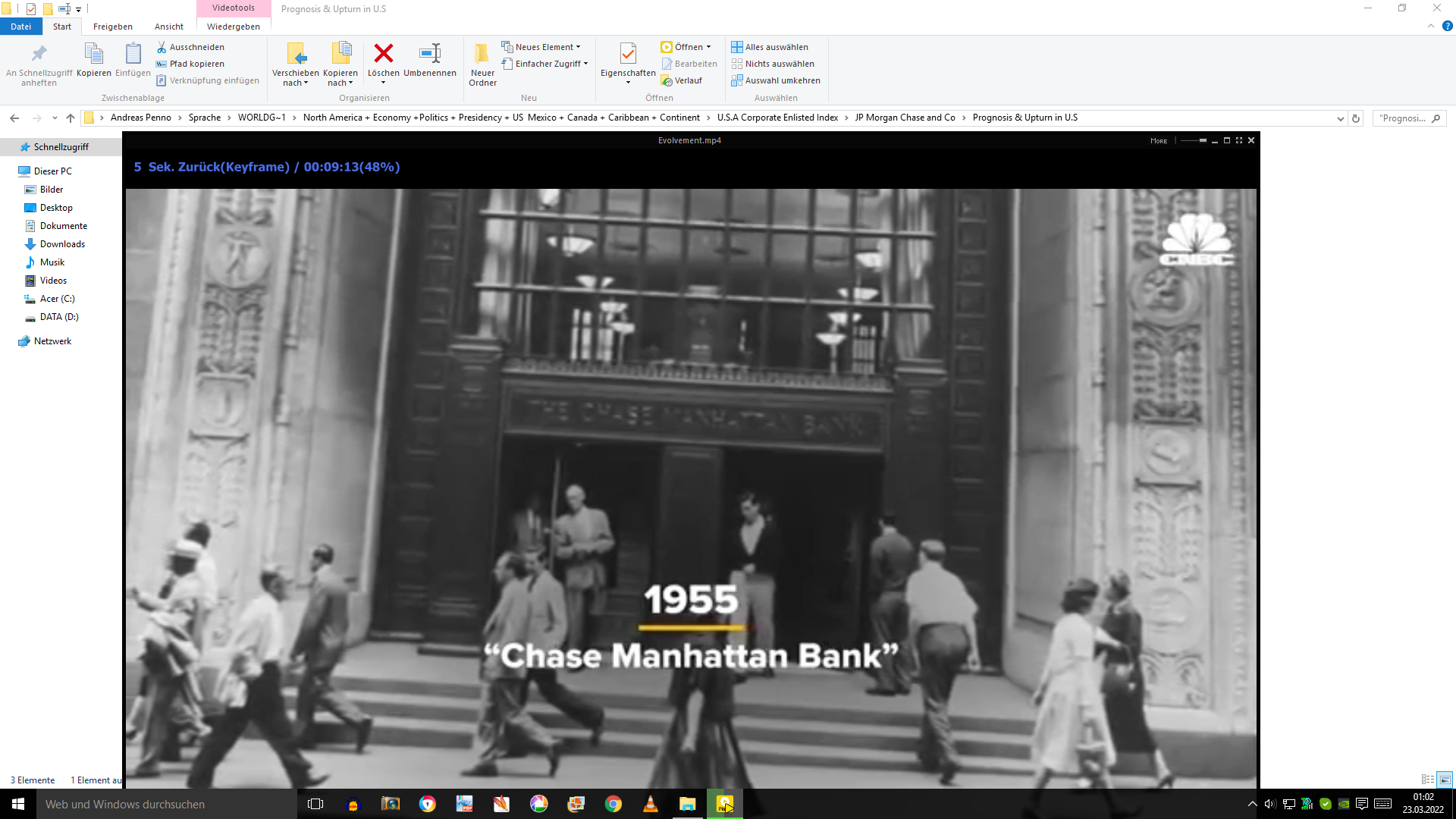Click Bearbeiten in the ribbon
1456x819 pixels.
pos(689,64)
